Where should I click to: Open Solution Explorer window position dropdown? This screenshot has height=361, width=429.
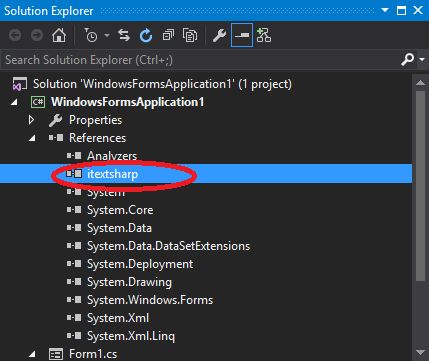click(385, 10)
